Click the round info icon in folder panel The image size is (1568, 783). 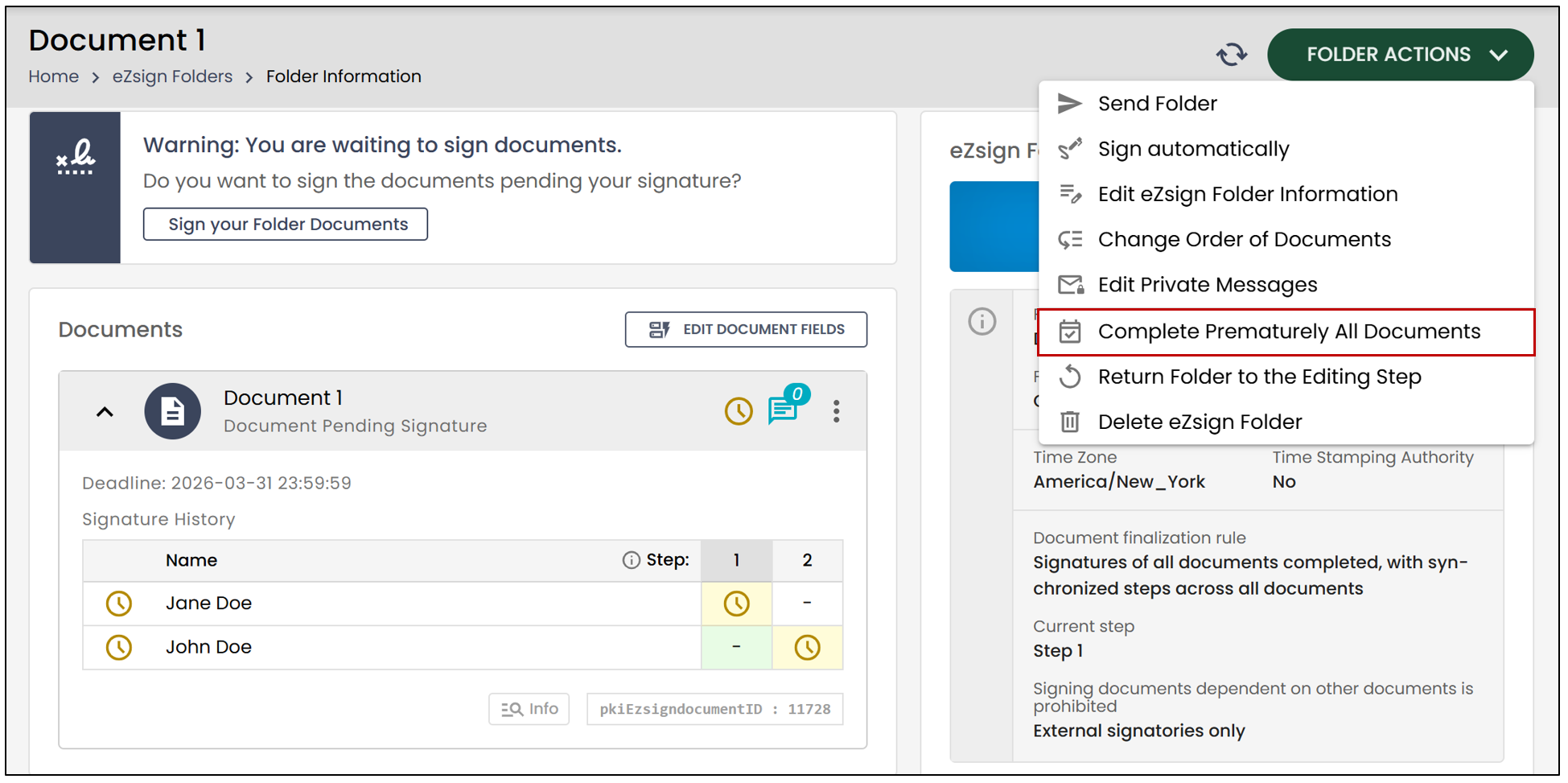pos(982,322)
